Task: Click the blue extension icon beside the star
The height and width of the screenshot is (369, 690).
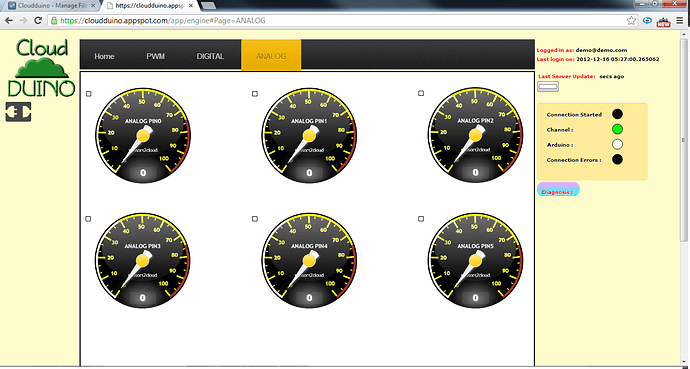Action: coord(647,21)
